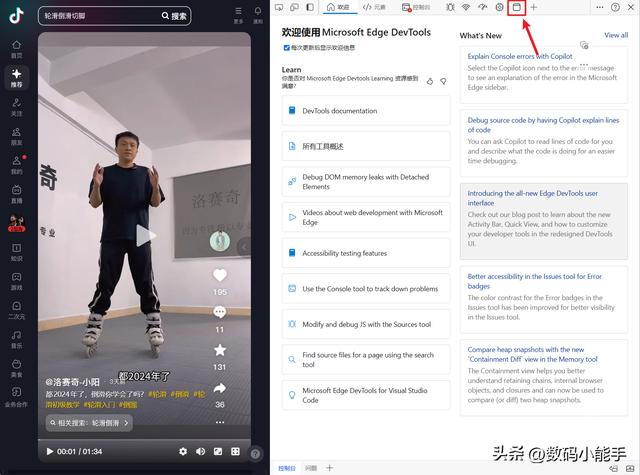Give thumbs up feedback on Learn

[430, 81]
